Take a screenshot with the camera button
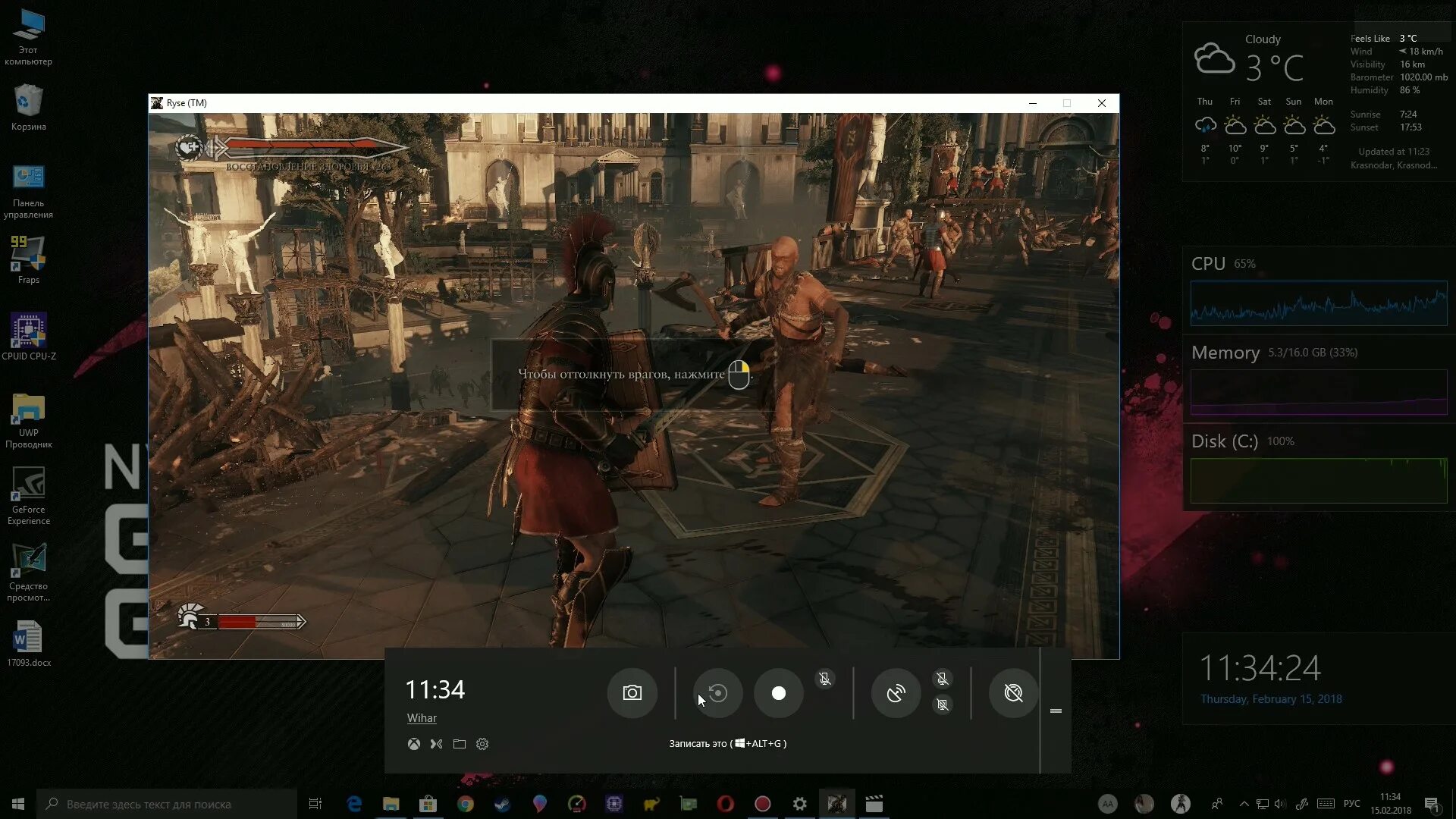1456x819 pixels. (632, 692)
